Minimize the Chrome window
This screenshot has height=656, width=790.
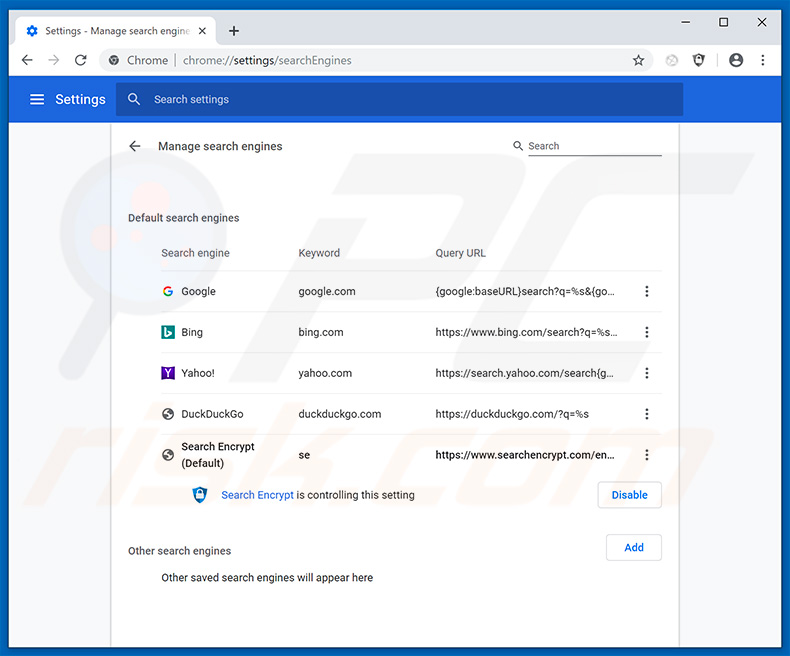pyautogui.click(x=685, y=22)
